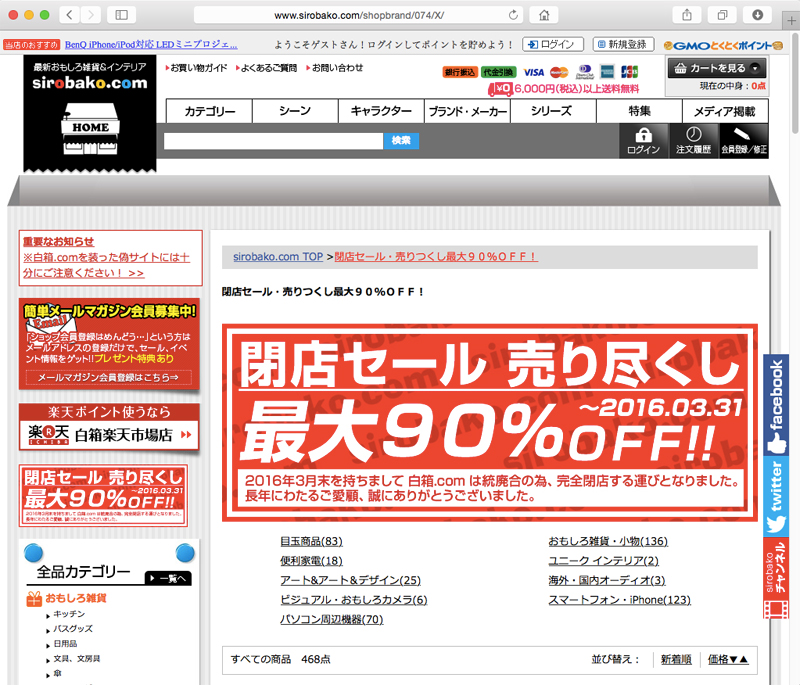
Task: Click the sirobako.com HOME shop logo
Action: coord(90,113)
